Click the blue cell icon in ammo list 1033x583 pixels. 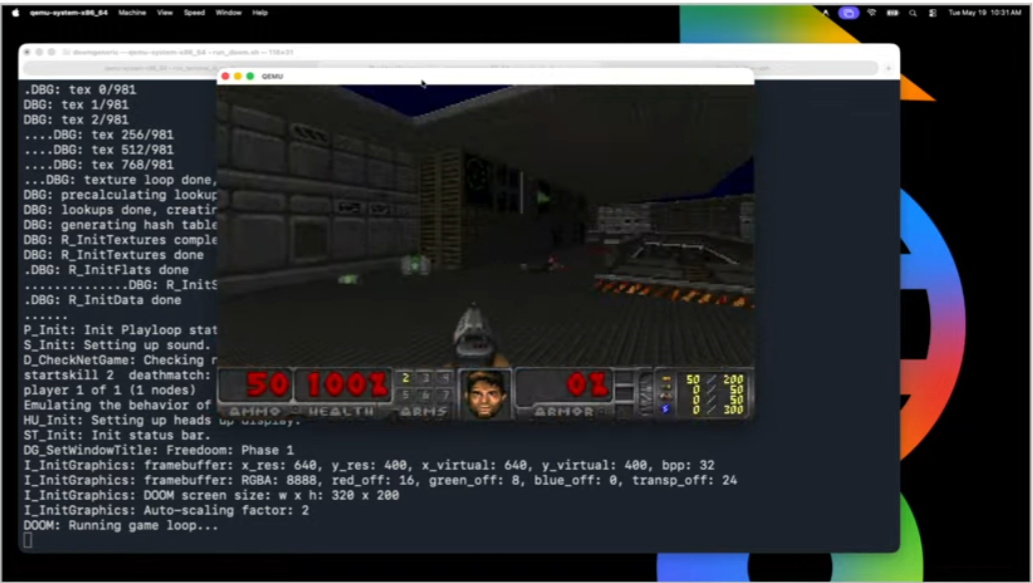tap(666, 409)
